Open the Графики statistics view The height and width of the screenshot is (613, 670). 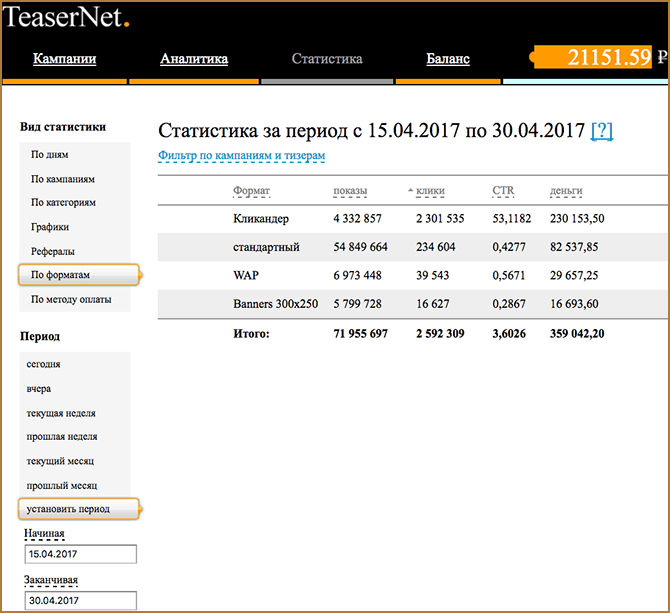pyautogui.click(x=50, y=227)
